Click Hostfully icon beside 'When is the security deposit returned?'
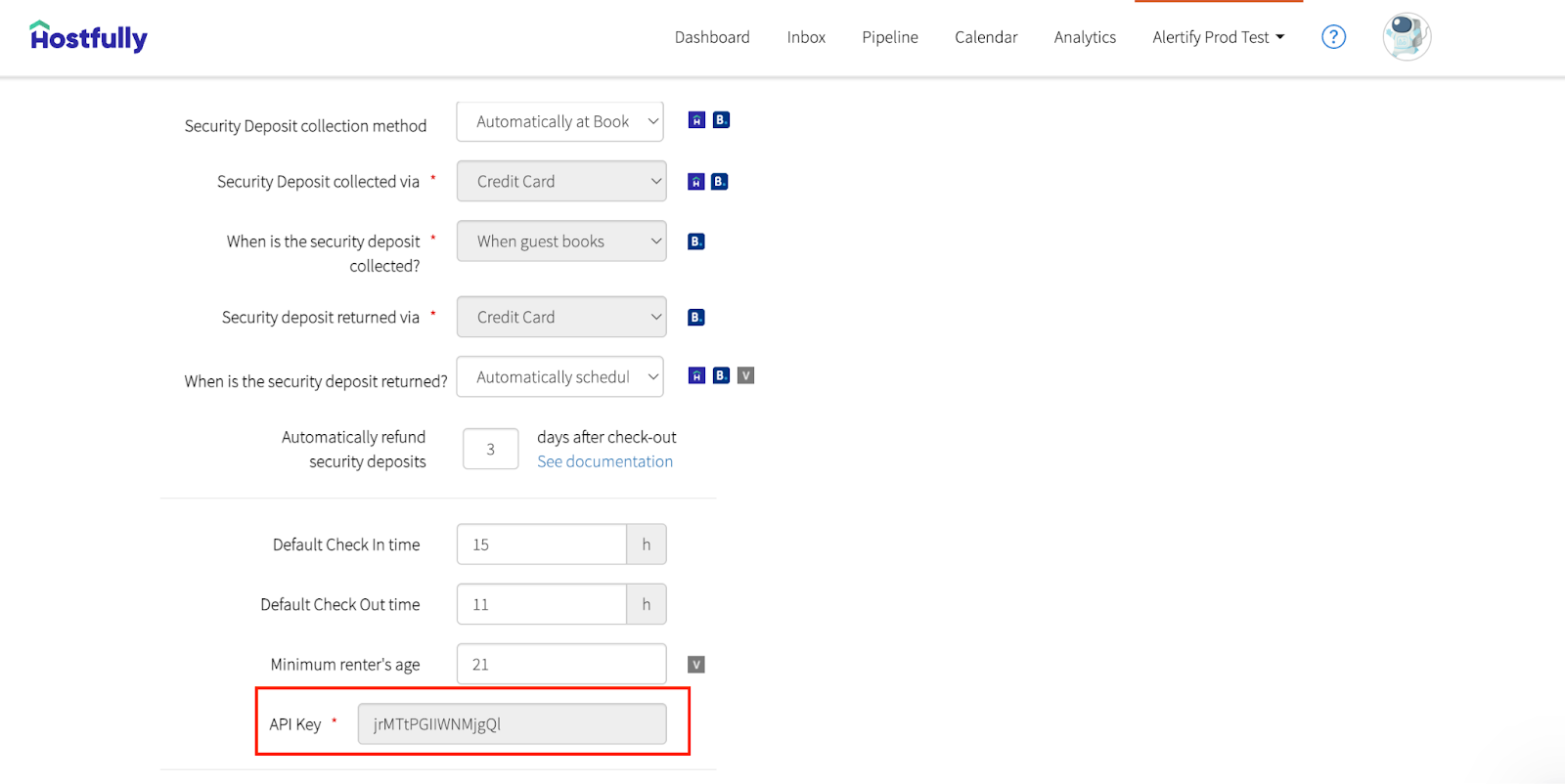 [x=696, y=376]
